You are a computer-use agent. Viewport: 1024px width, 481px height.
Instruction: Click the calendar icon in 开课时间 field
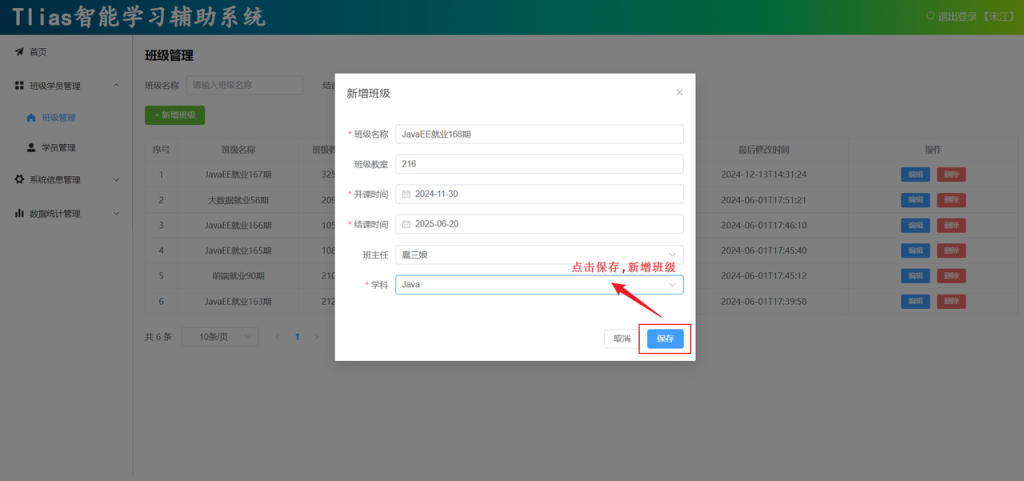[406, 194]
